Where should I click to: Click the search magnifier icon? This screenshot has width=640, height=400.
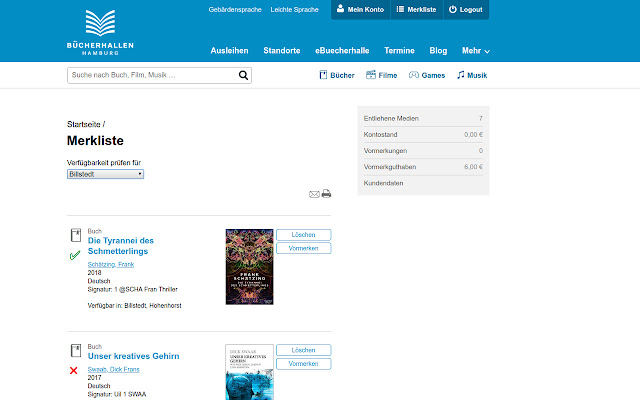pos(243,75)
